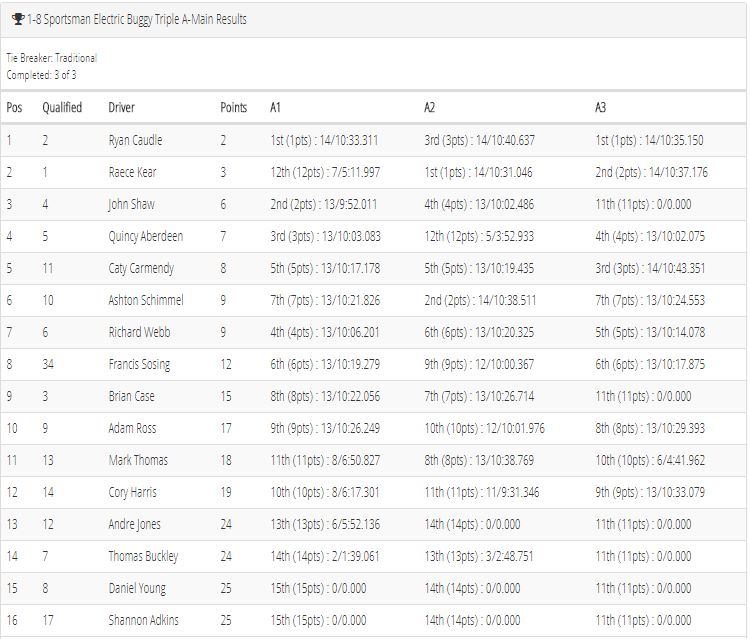Select driver Raece Kear
750x639 pixels.
[x=132, y=172]
